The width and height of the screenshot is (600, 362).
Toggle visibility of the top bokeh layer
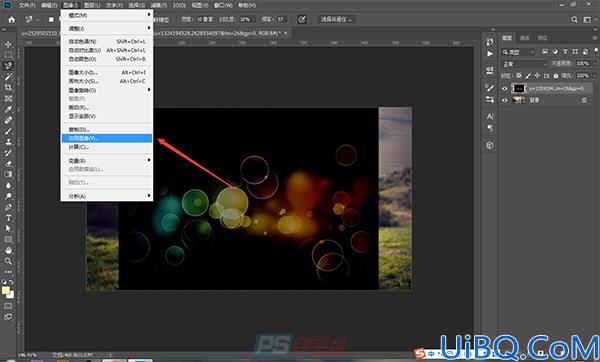coord(504,88)
